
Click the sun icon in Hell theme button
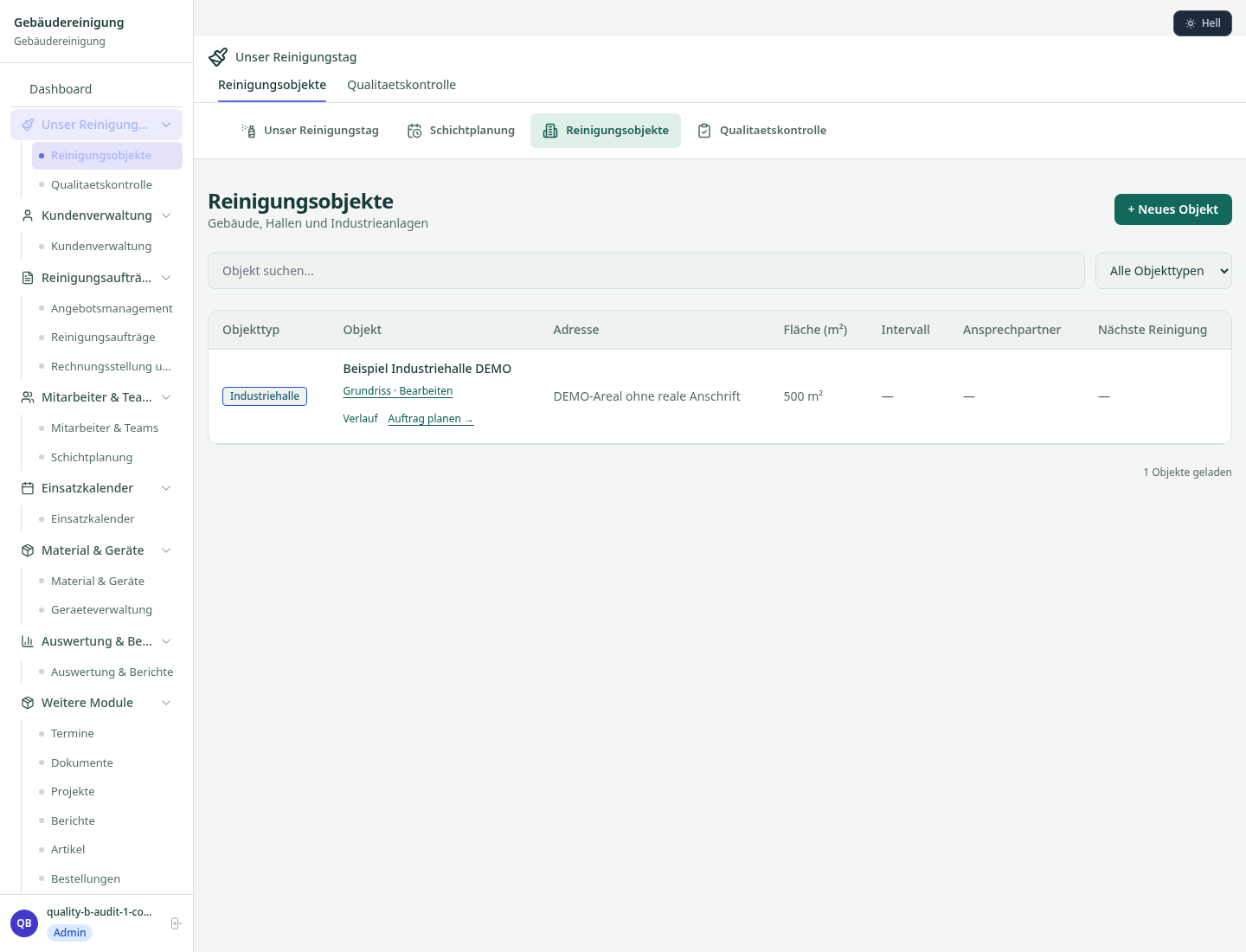(x=1191, y=23)
